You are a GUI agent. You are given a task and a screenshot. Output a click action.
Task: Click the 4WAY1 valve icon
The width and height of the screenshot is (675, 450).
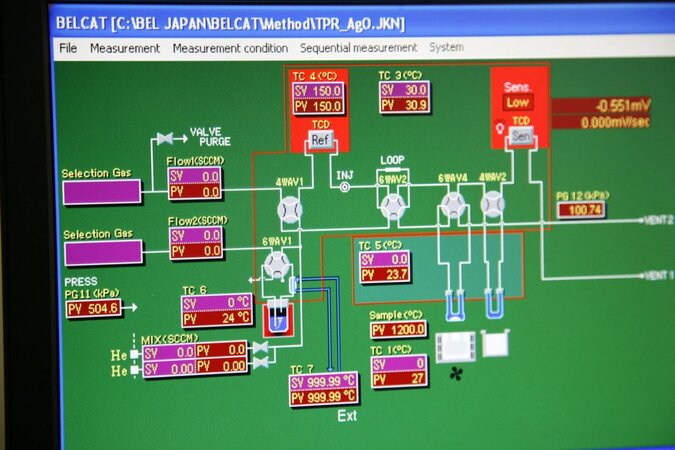pyautogui.click(x=289, y=208)
